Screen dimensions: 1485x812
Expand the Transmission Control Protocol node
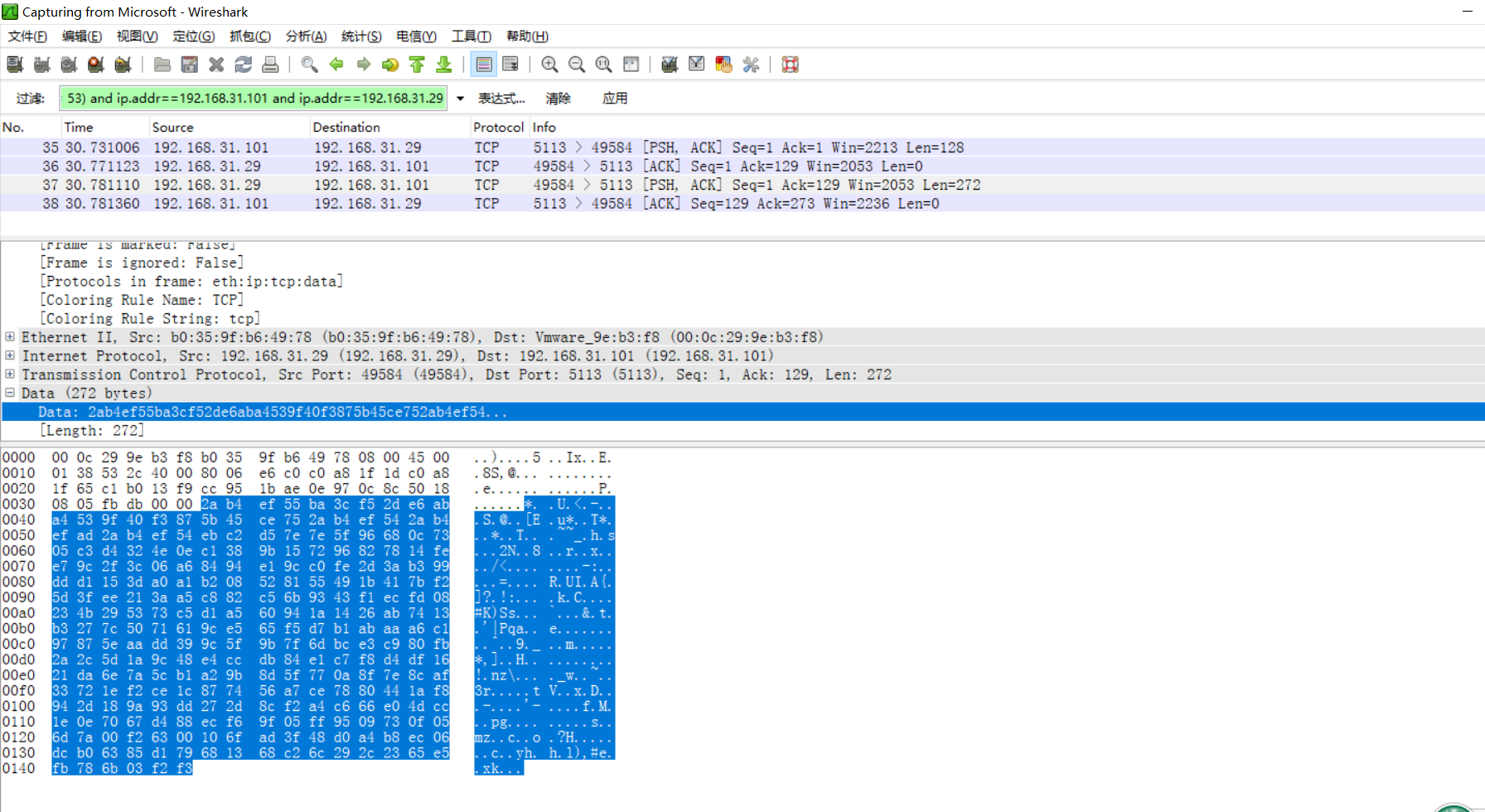coord(10,374)
